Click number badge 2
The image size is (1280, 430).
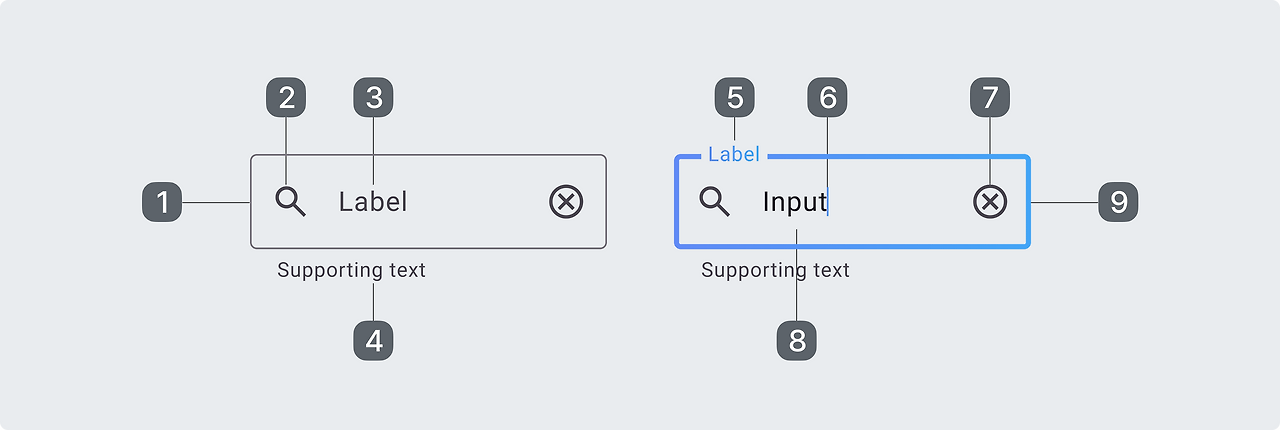(x=286, y=98)
